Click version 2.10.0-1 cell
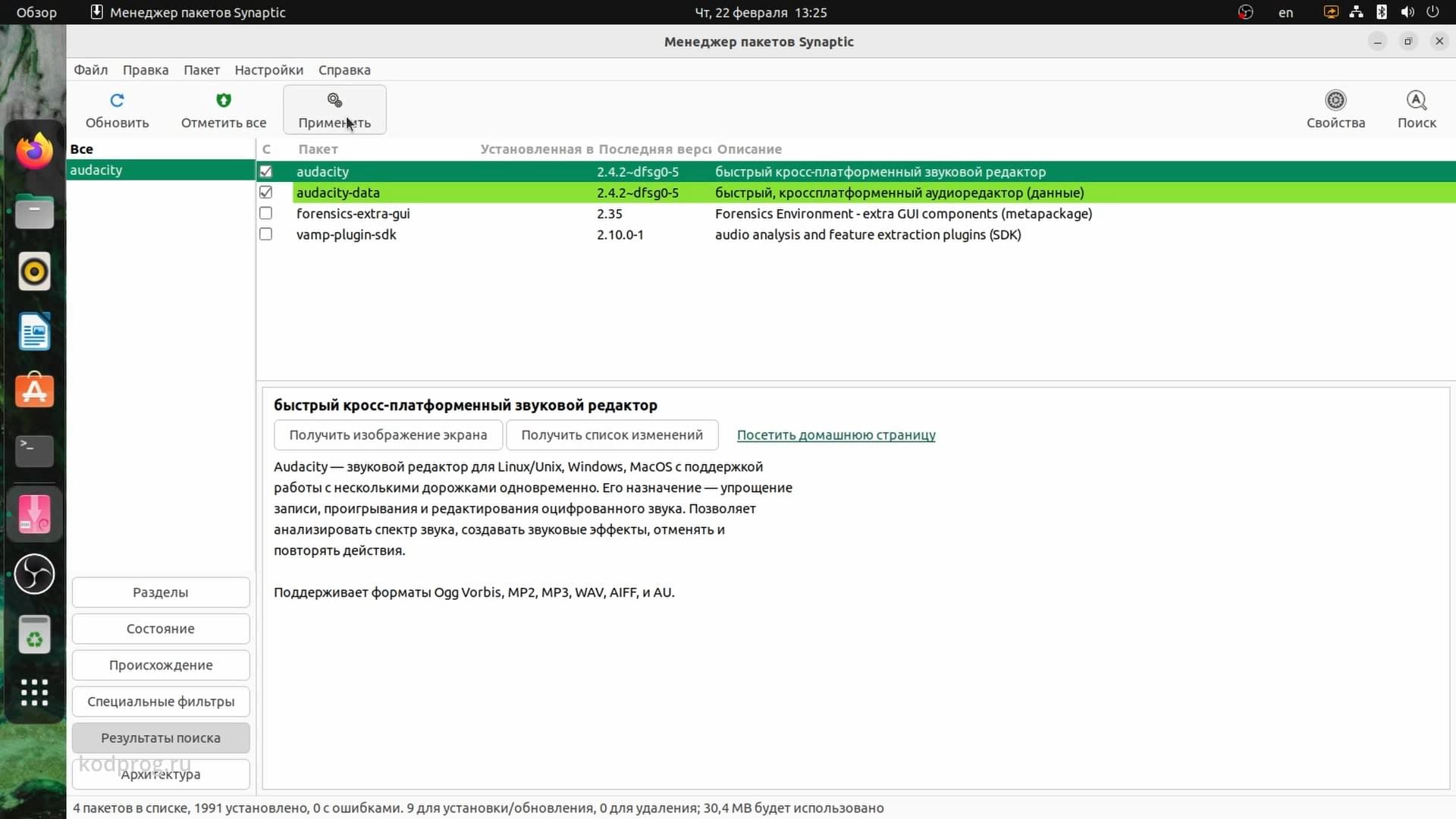This screenshot has height=819, width=1456. [x=620, y=235]
